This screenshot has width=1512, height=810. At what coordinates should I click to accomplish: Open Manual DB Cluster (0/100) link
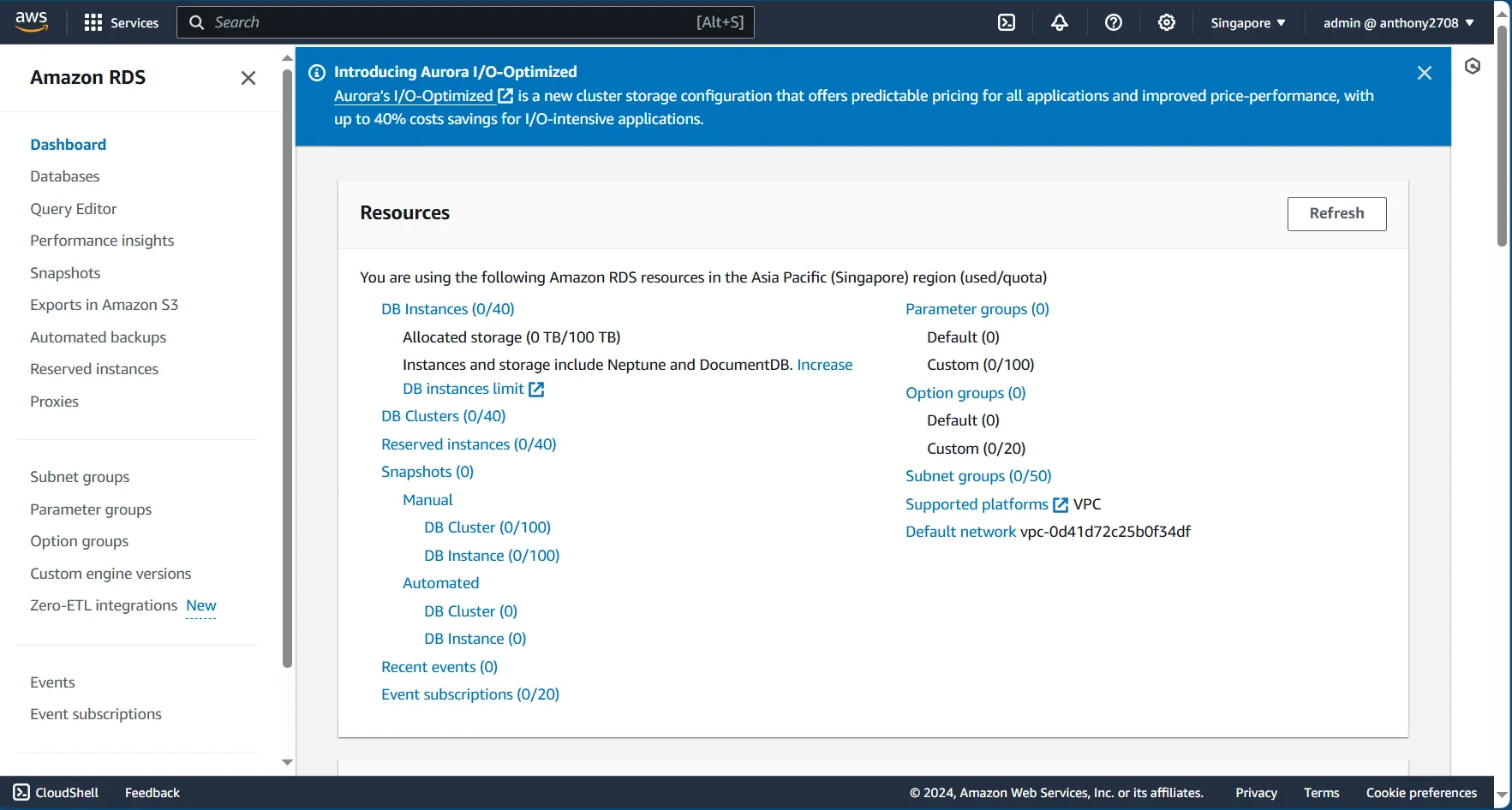pyautogui.click(x=487, y=527)
